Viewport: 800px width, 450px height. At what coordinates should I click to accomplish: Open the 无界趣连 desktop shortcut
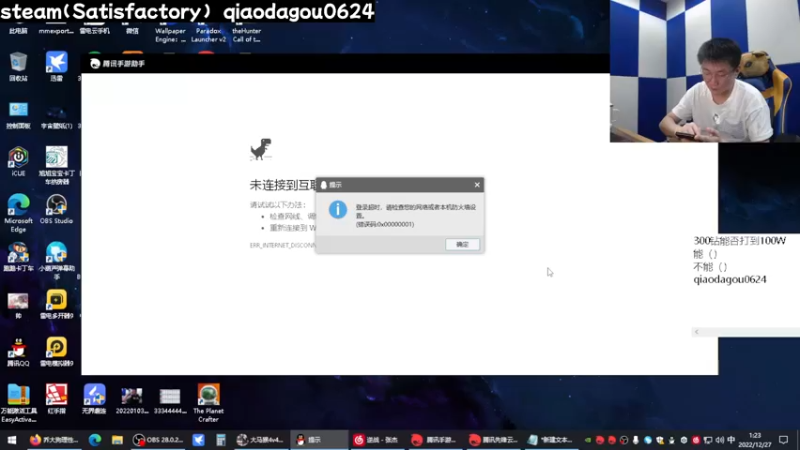94,399
